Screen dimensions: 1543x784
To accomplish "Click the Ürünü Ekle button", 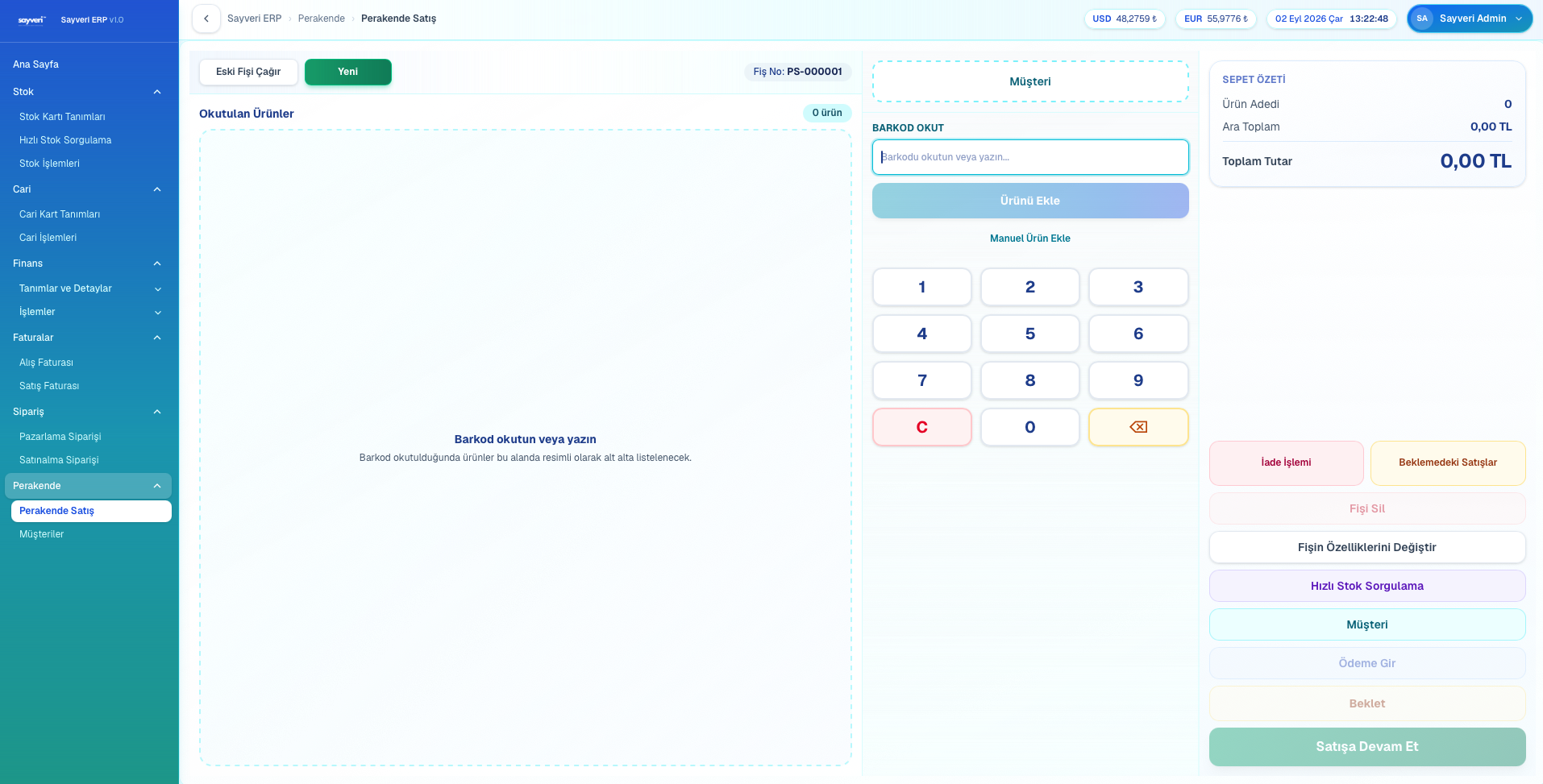I will tap(1030, 201).
